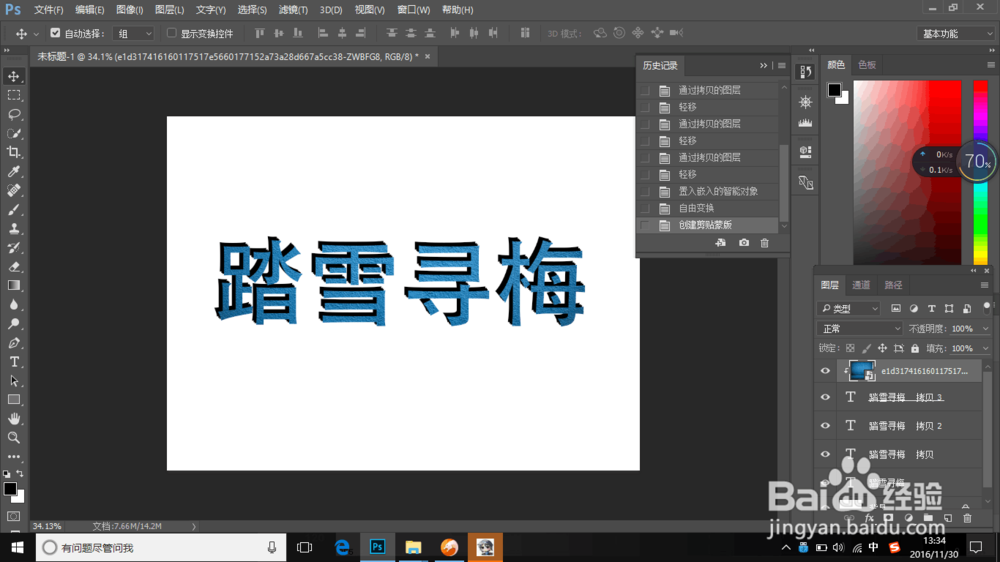1000x562 pixels.
Task: Select the Dodge tool
Action: pos(13,323)
